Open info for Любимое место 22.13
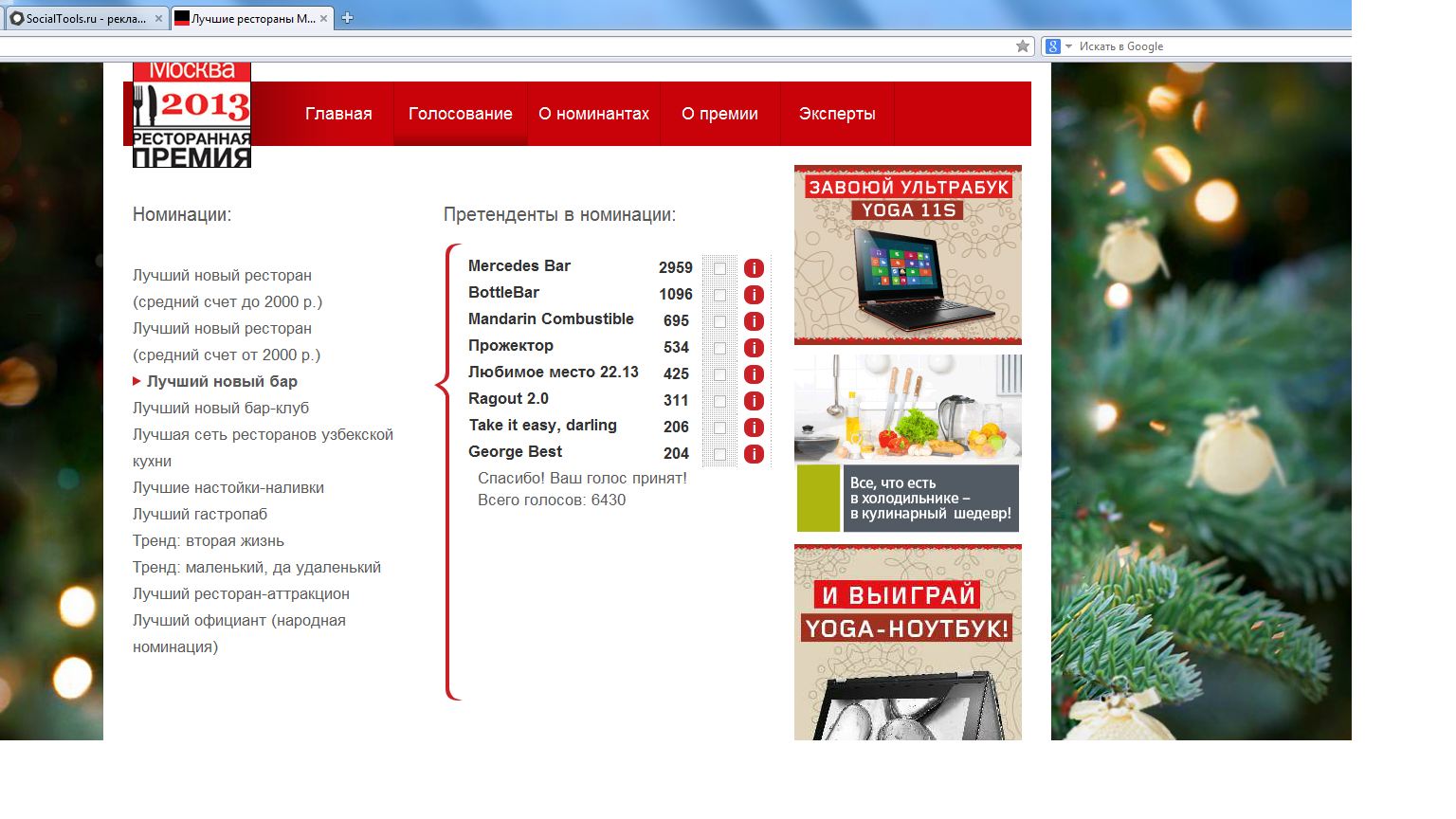Screen dimensions: 1456x819 (x=754, y=374)
